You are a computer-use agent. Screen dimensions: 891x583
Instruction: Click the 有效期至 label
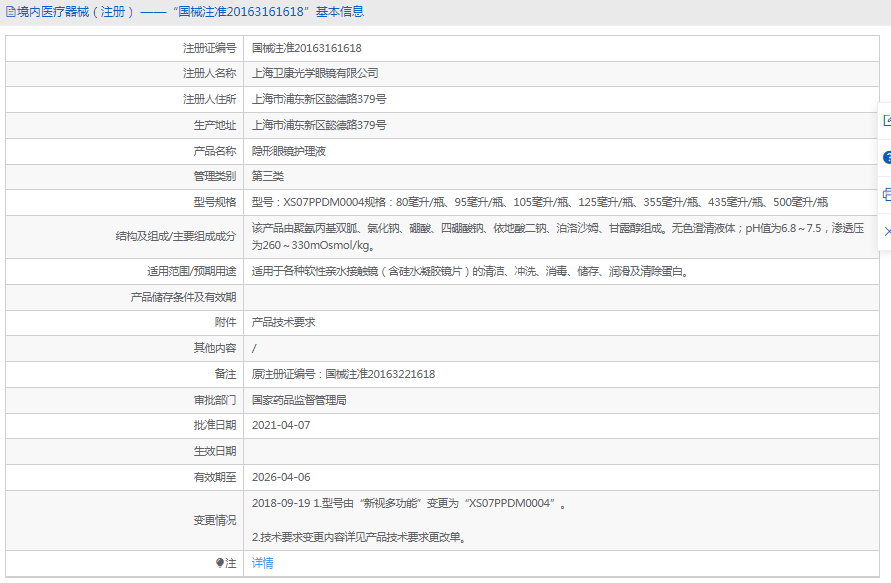coord(215,477)
